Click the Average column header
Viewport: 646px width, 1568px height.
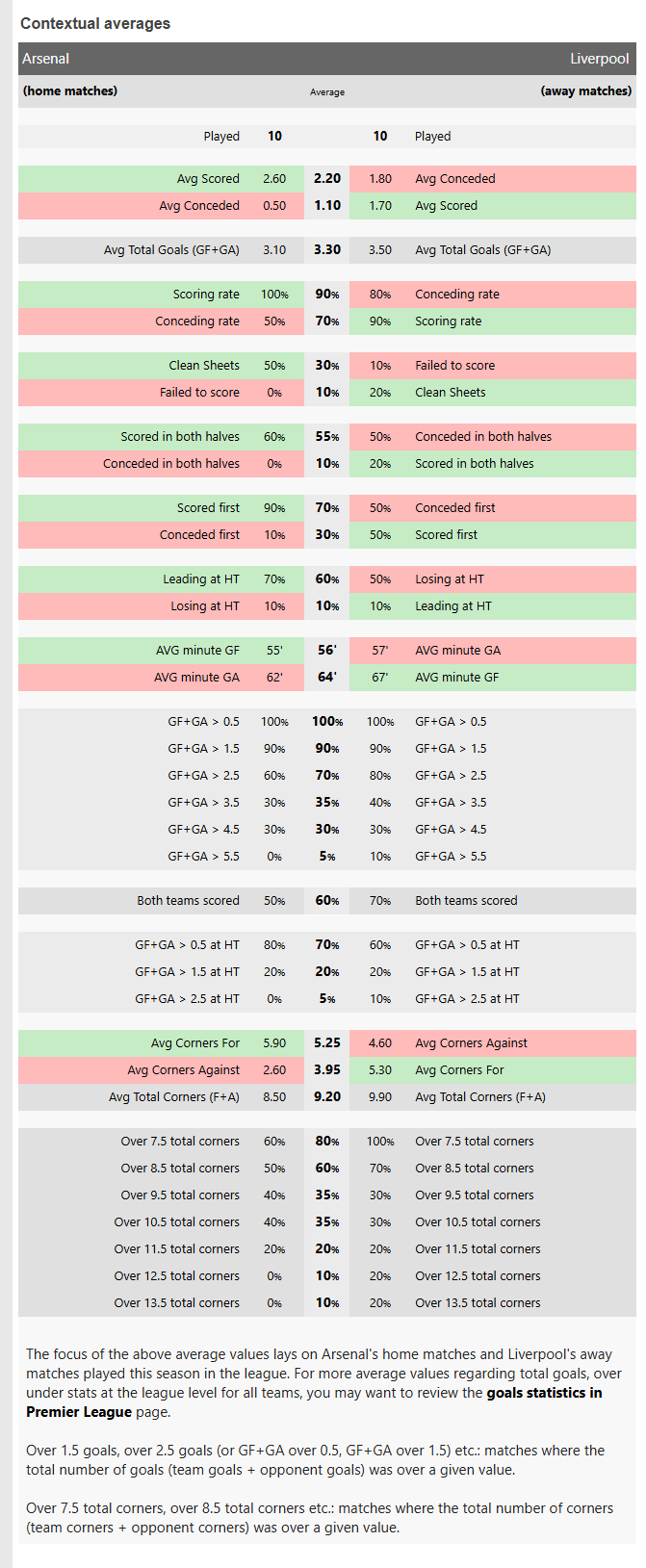click(327, 92)
